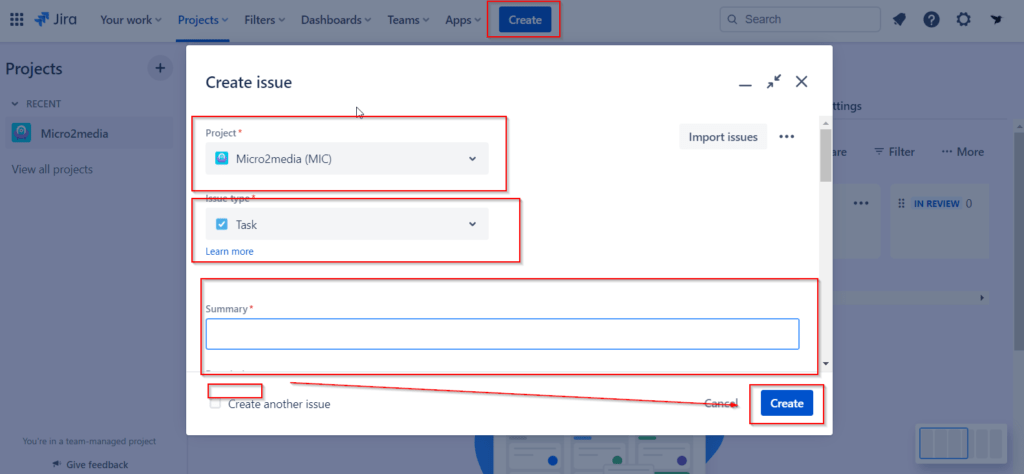Open the notifications bell icon

pos(899,20)
